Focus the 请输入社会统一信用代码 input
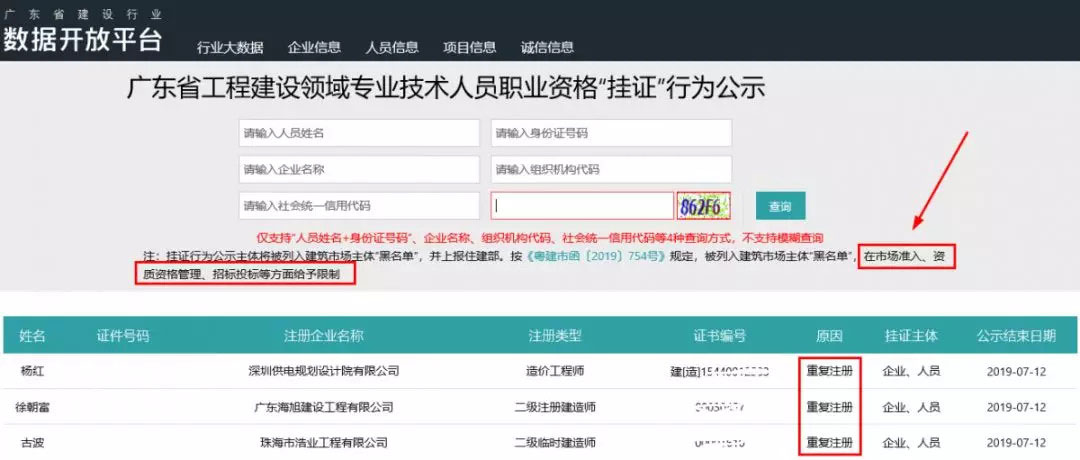1080x460 pixels. 359,205
